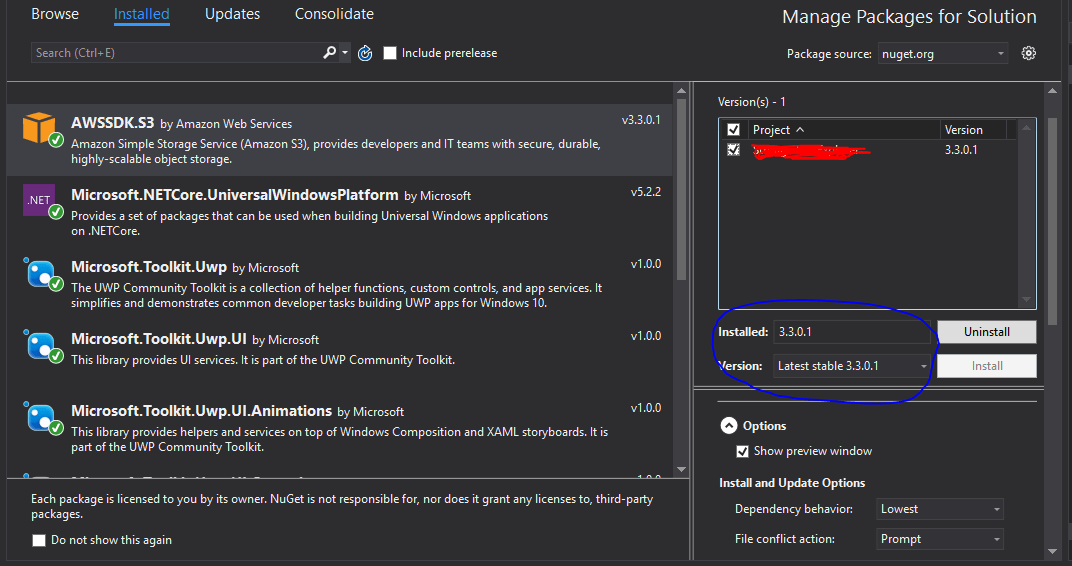Click the project list scroll-down arrow
The width and height of the screenshot is (1072, 566).
pos(1026,299)
